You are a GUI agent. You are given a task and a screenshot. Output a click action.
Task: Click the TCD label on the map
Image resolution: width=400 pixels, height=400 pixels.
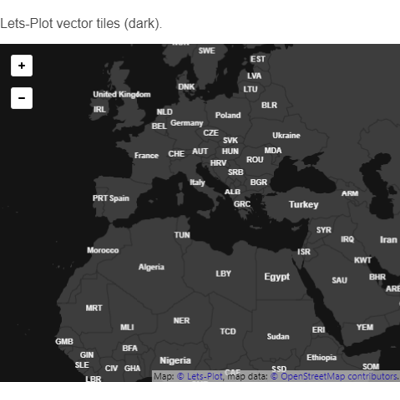click(x=228, y=331)
